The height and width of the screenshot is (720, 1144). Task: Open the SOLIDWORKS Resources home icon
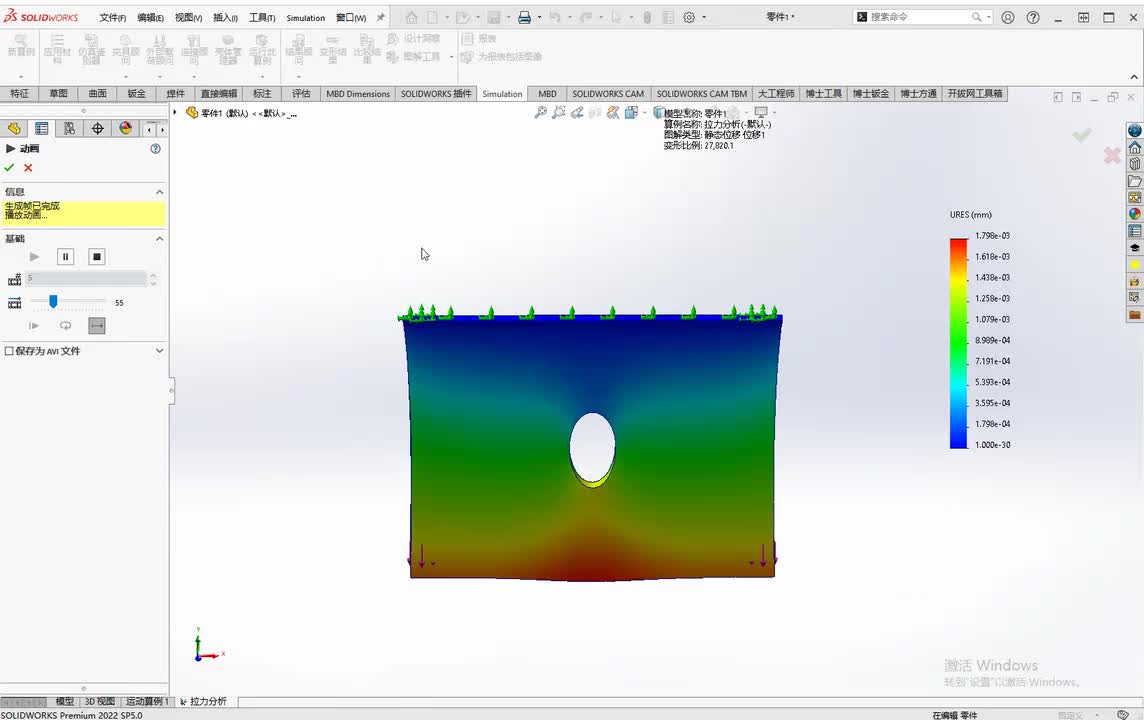1135,147
